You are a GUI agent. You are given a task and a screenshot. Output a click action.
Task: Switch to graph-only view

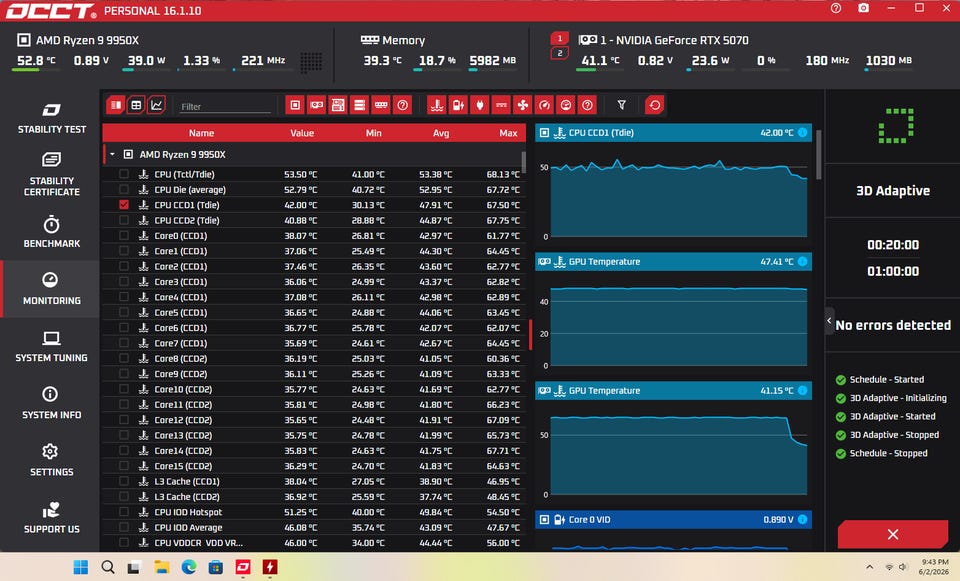tap(157, 105)
